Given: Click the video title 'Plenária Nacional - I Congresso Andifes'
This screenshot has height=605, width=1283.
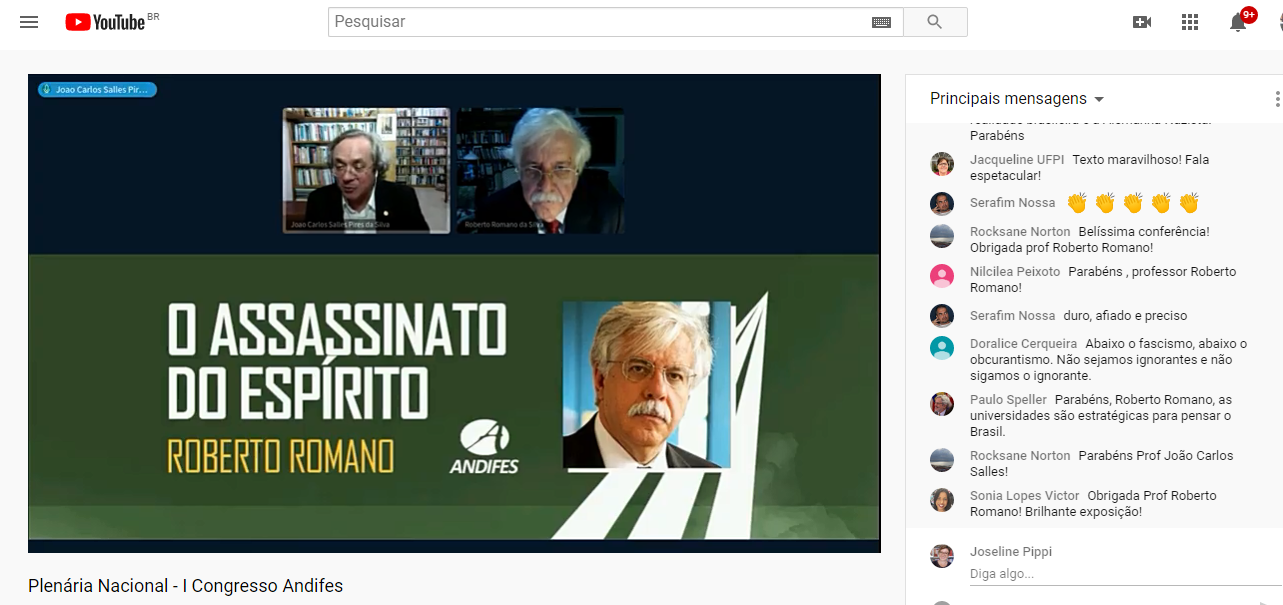Looking at the screenshot, I should 186,586.
